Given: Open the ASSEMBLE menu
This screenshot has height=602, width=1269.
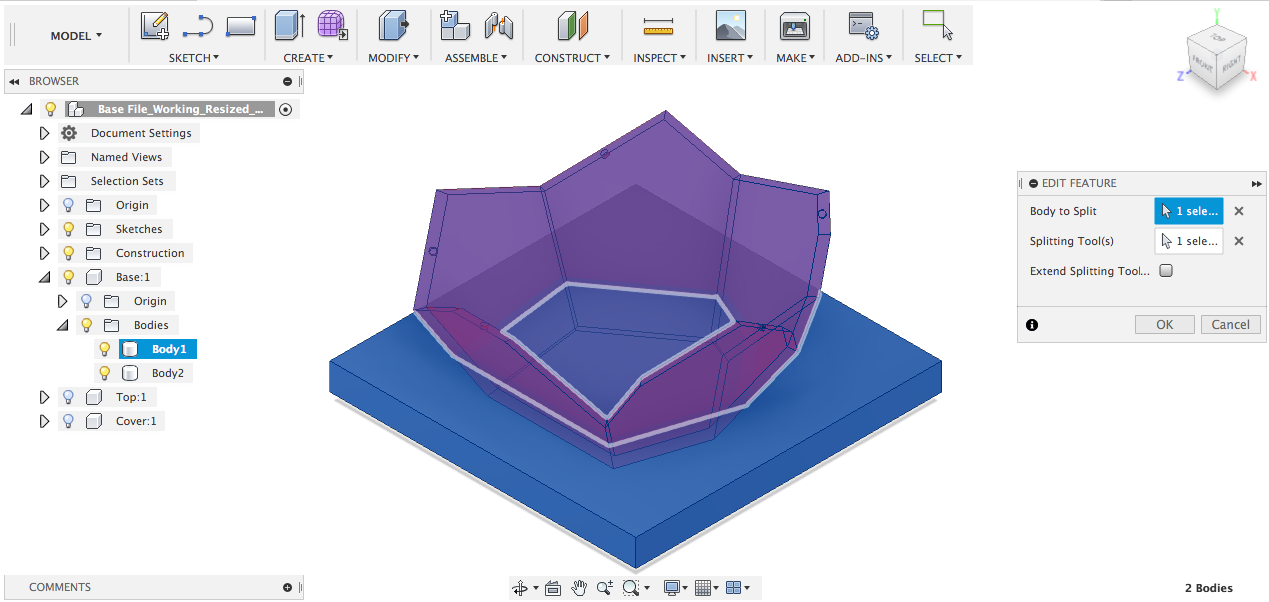Looking at the screenshot, I should (476, 58).
